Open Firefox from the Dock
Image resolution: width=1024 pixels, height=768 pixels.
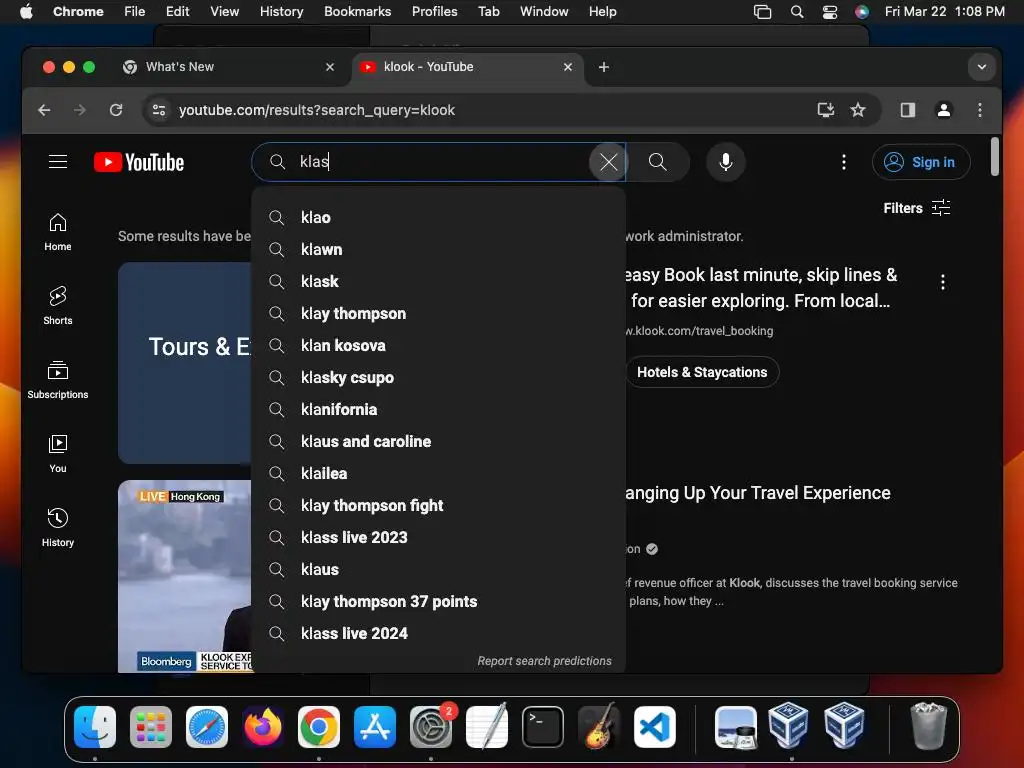pyautogui.click(x=263, y=726)
